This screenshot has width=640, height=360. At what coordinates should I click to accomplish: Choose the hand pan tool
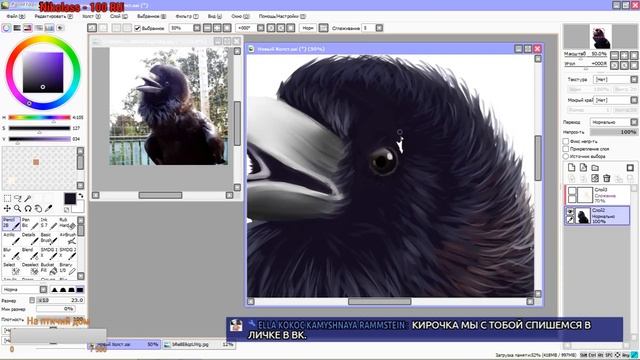(x=38, y=209)
